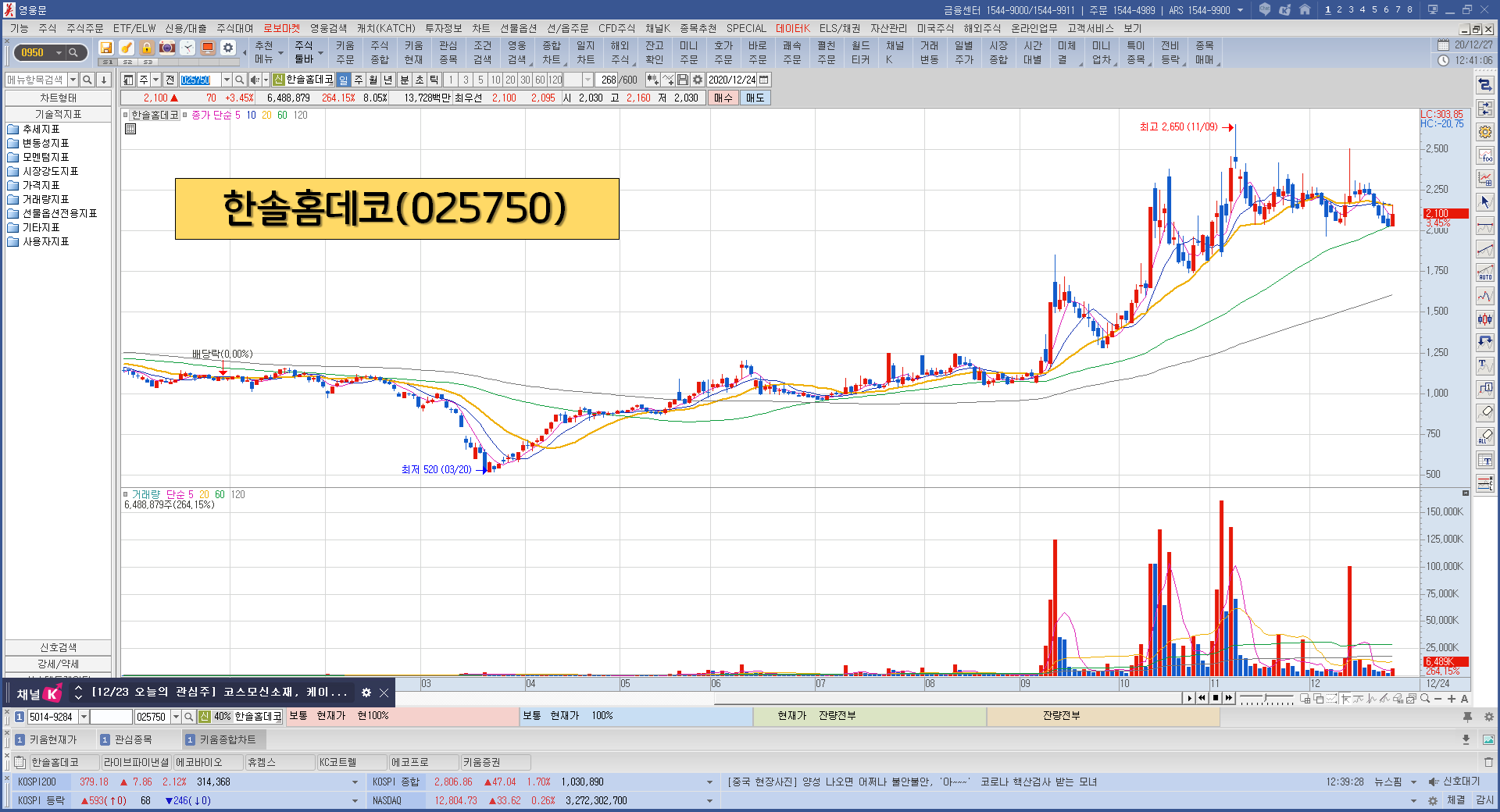Viewport: 1500px width, 812px height.
Task: Open the 0950 screen number dropdown
Action: (x=59, y=52)
